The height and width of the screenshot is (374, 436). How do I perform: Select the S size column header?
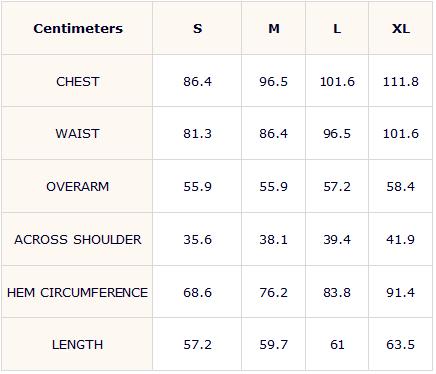coord(197,29)
